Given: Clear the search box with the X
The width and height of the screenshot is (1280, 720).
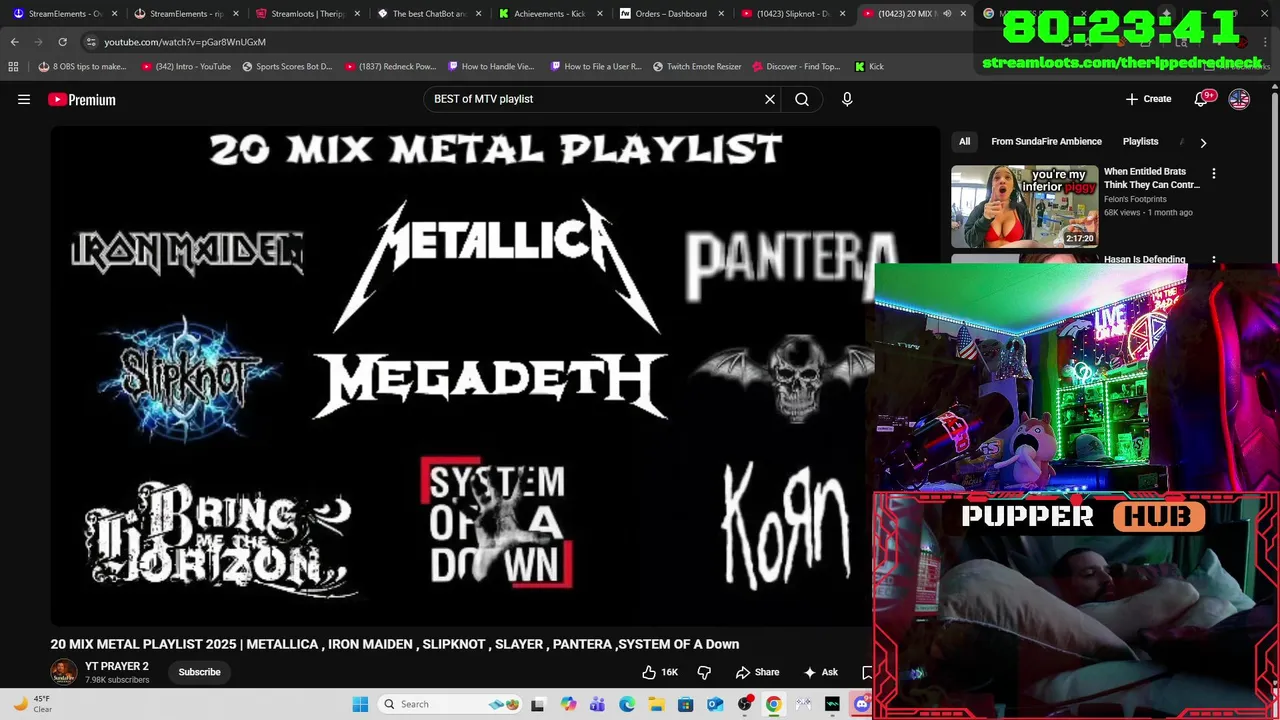Looking at the screenshot, I should tap(770, 99).
